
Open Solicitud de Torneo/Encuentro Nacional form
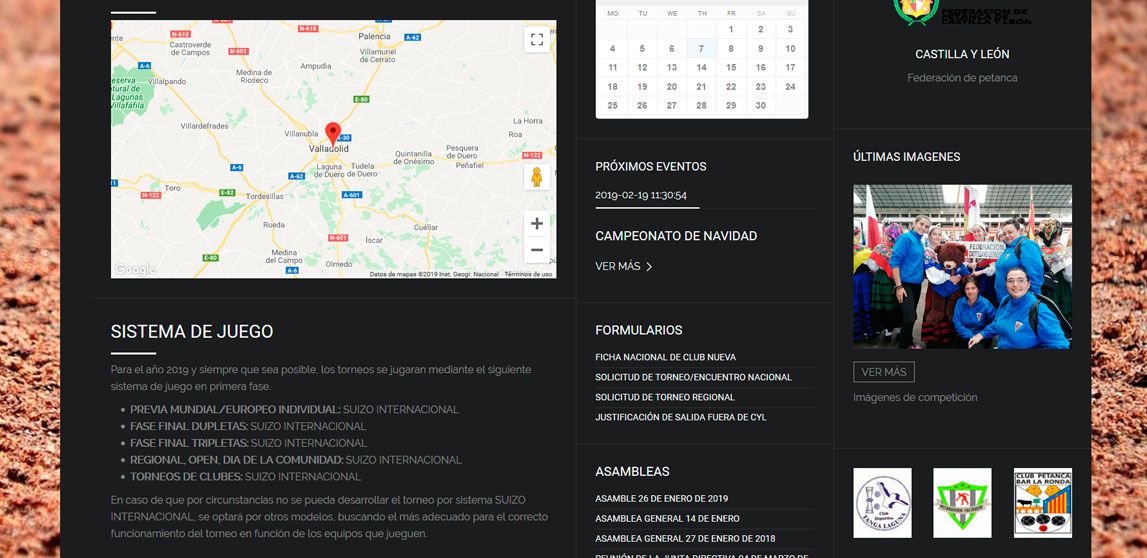pos(693,377)
